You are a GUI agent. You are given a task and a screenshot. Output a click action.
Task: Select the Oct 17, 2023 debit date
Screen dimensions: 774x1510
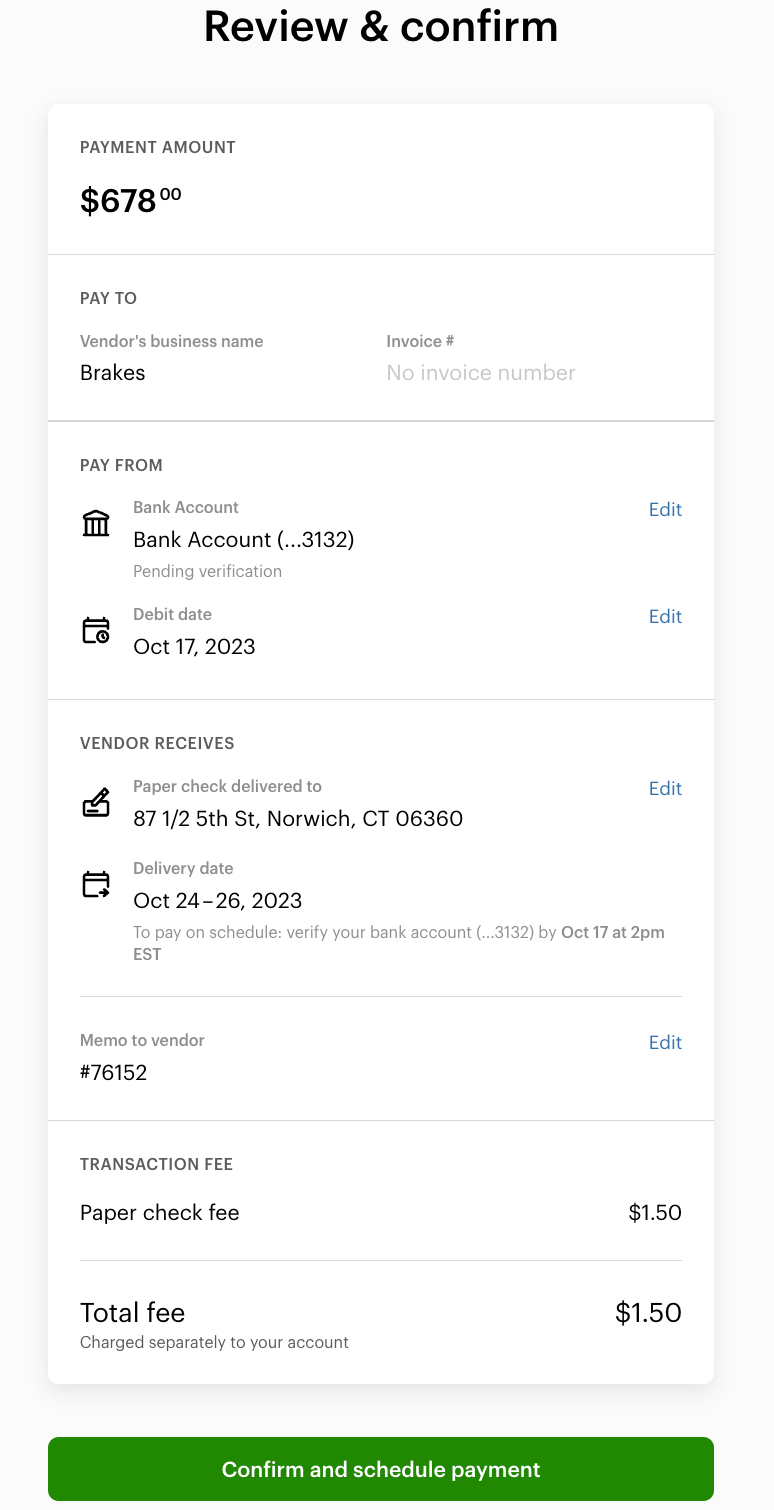click(194, 647)
